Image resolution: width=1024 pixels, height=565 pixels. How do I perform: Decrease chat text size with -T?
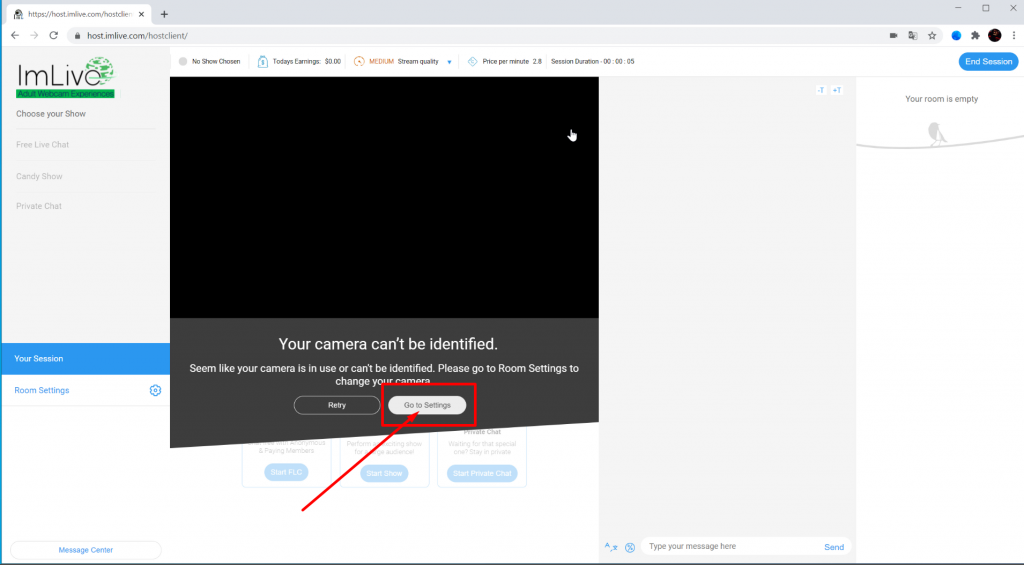click(x=821, y=90)
